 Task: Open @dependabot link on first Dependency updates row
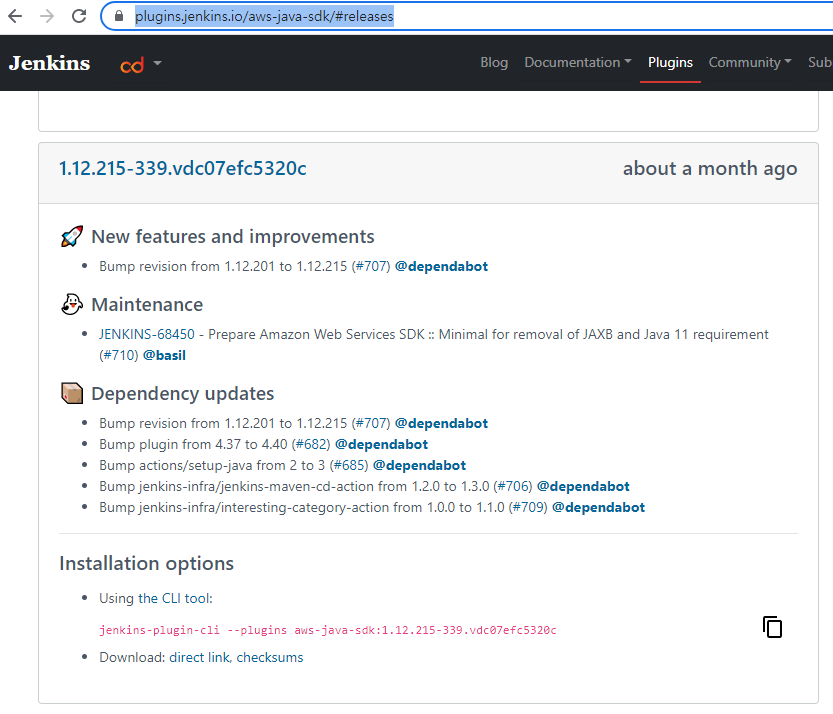(x=441, y=423)
